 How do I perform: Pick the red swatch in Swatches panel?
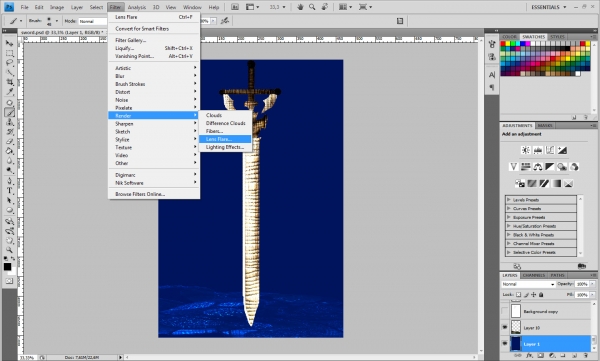(503, 44)
